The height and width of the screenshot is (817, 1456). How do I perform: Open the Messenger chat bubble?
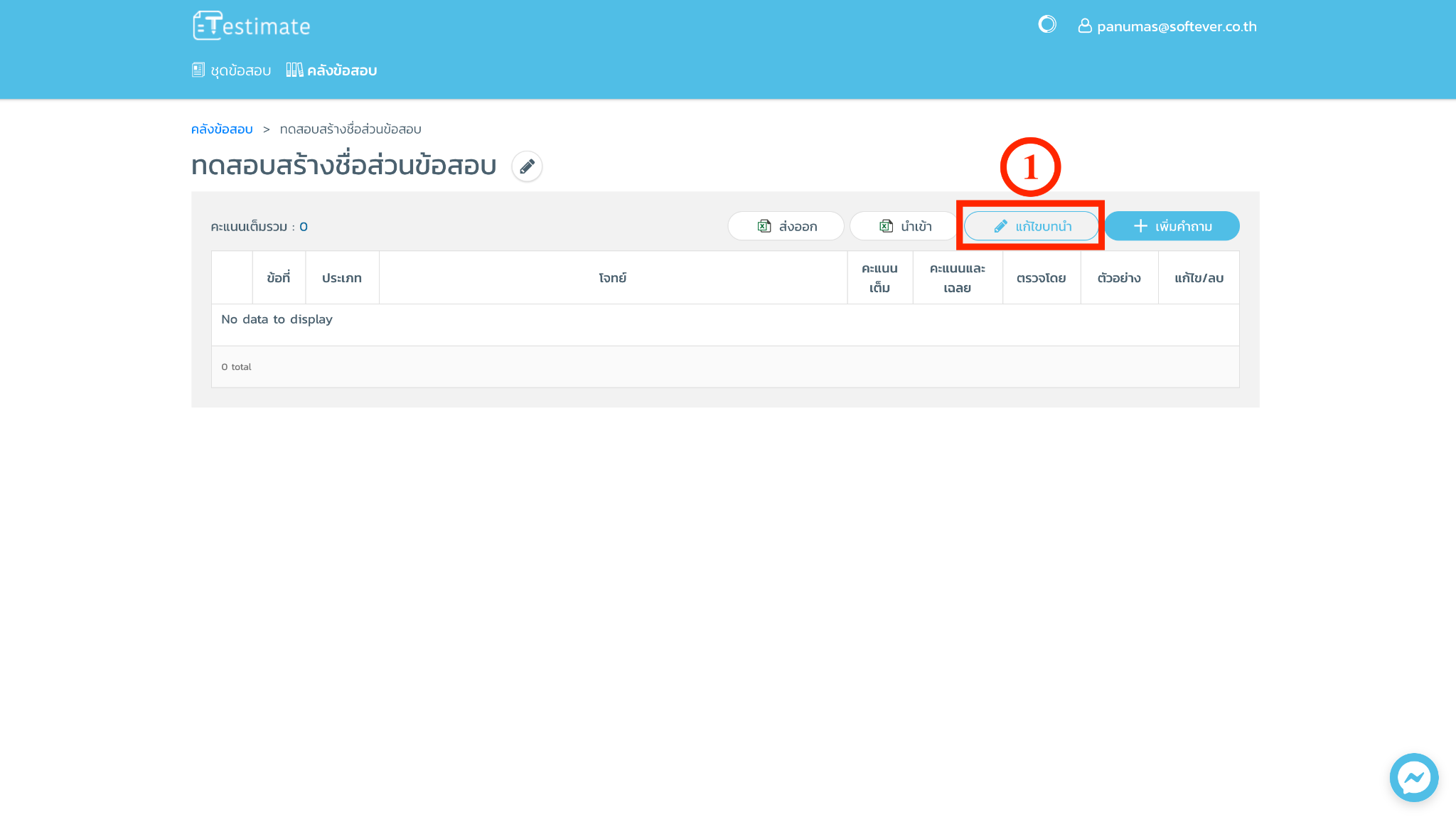point(1413,777)
